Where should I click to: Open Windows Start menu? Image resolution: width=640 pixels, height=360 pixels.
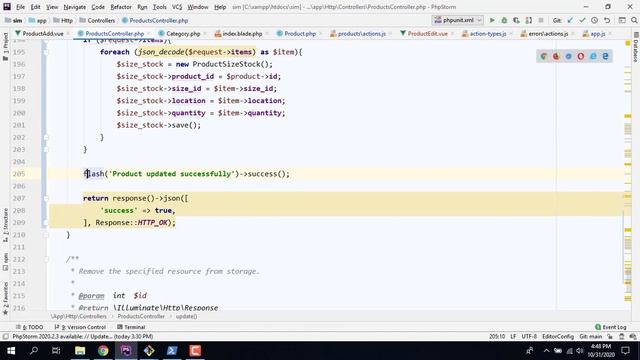pos(11,351)
